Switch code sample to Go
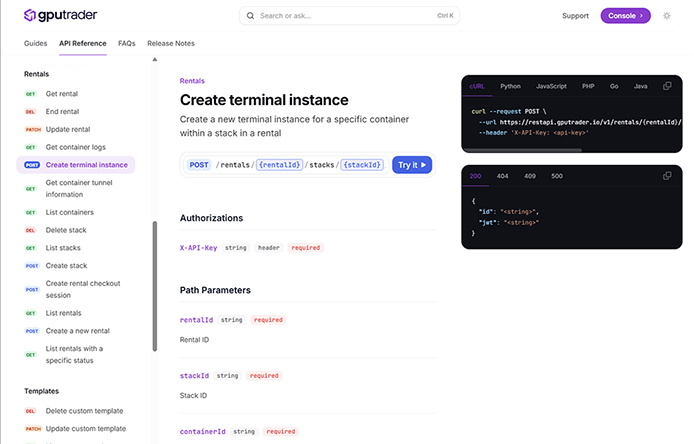 coord(614,86)
